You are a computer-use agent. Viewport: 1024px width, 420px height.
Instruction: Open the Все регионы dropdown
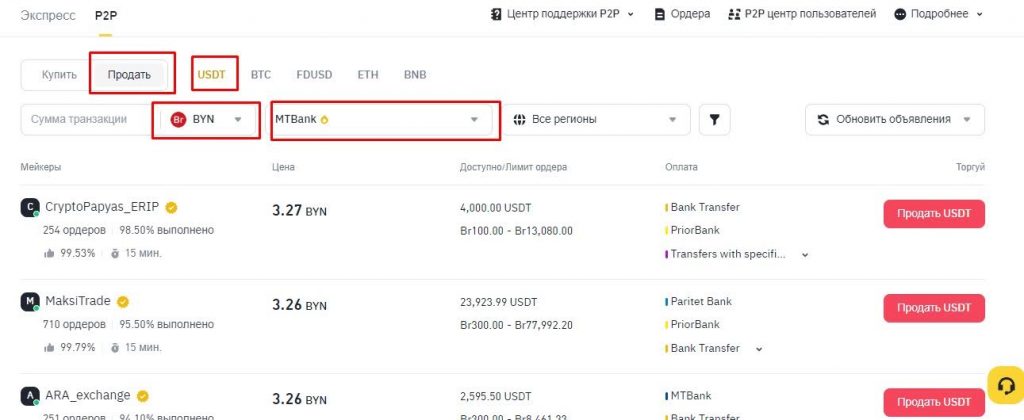[x=596, y=120]
